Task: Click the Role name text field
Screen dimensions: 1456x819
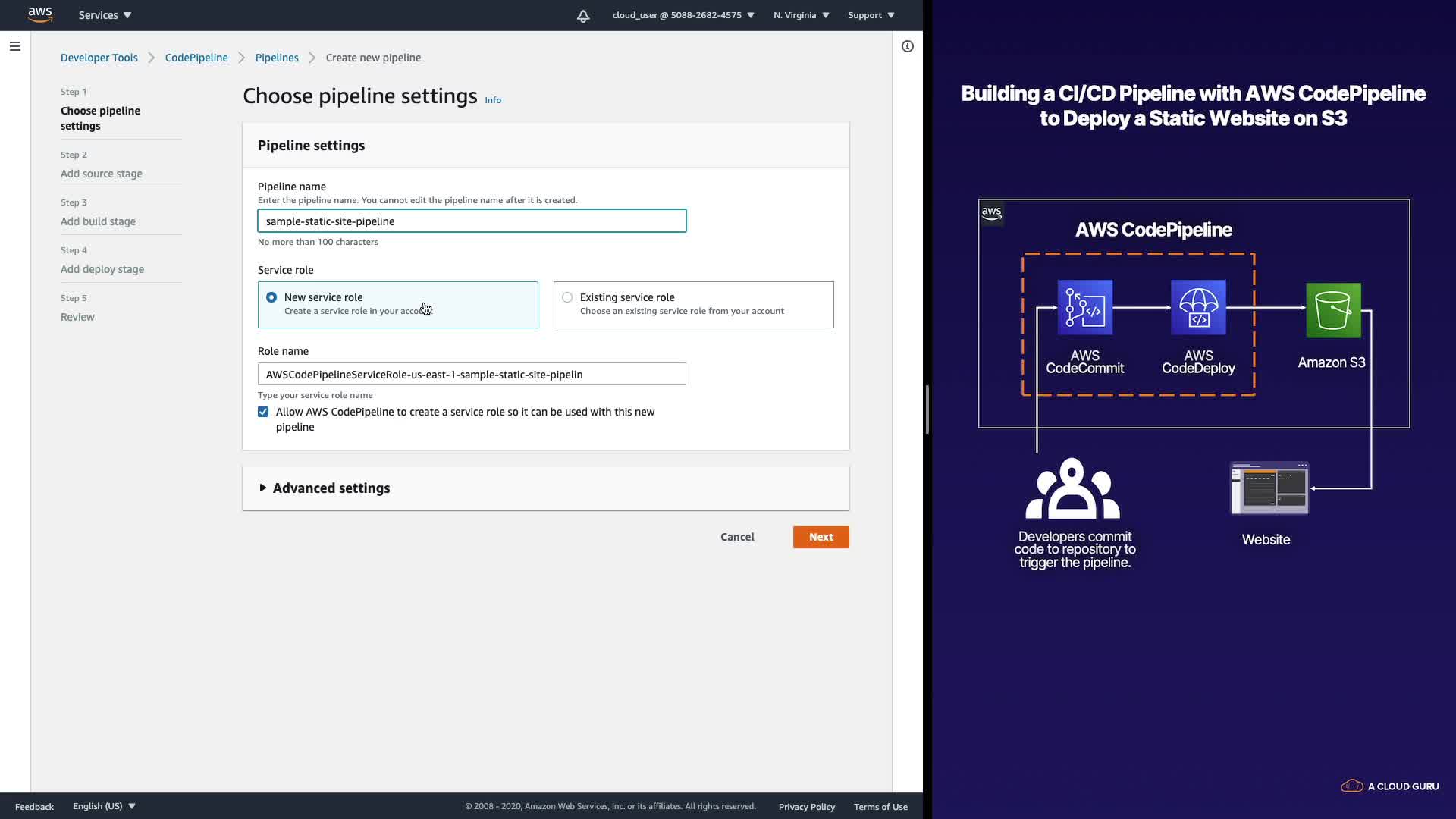Action: point(472,375)
